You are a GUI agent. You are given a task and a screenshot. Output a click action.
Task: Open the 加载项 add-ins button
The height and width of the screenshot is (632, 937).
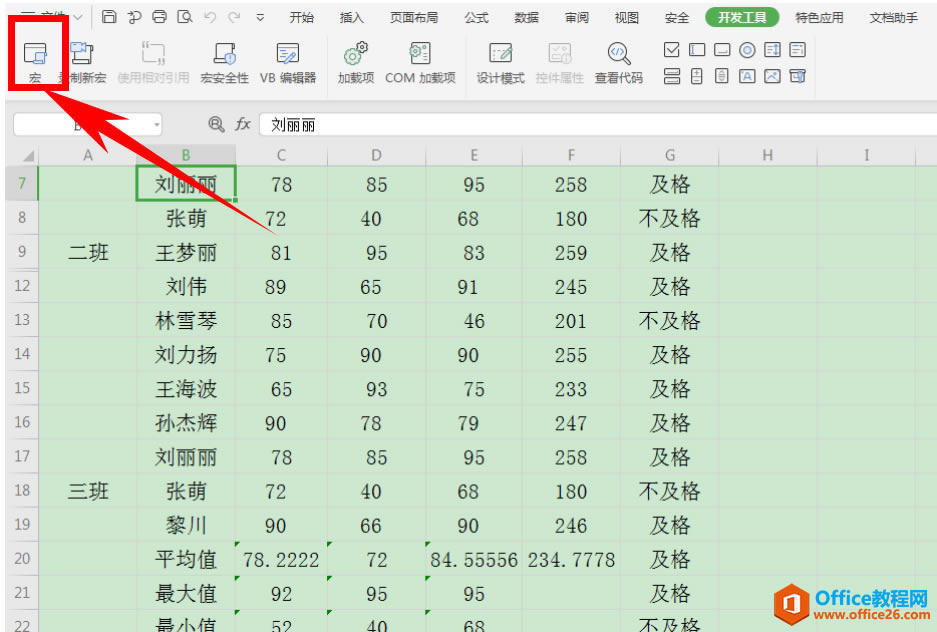[356, 62]
